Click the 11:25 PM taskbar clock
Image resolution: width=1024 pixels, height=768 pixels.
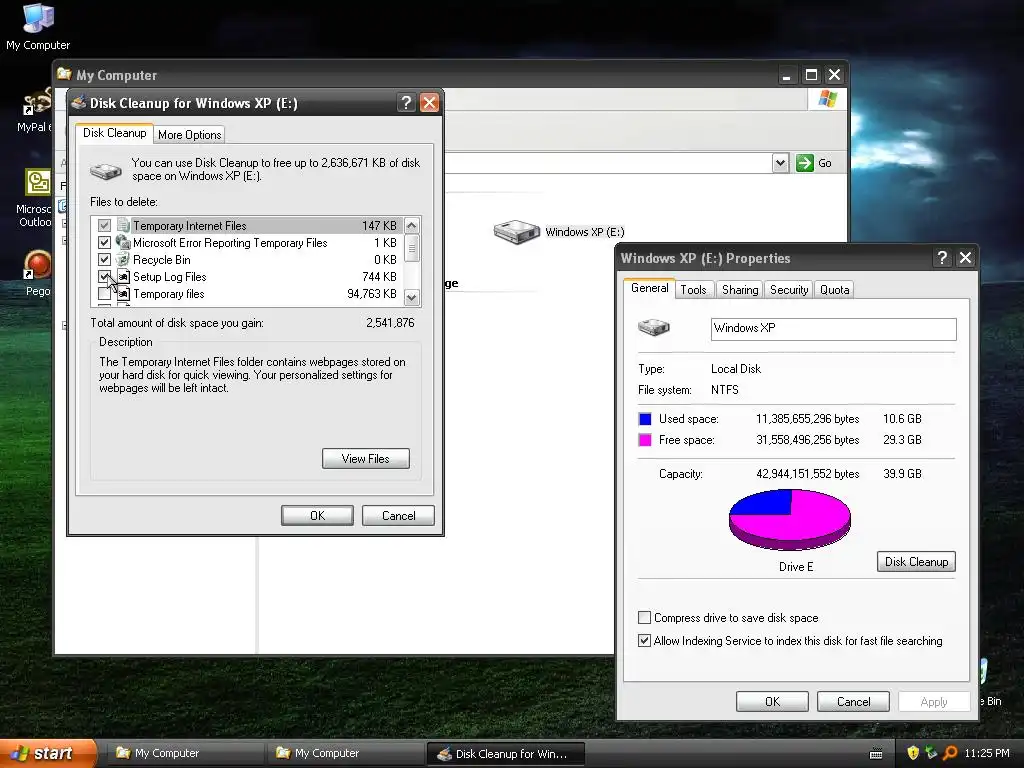click(x=987, y=753)
